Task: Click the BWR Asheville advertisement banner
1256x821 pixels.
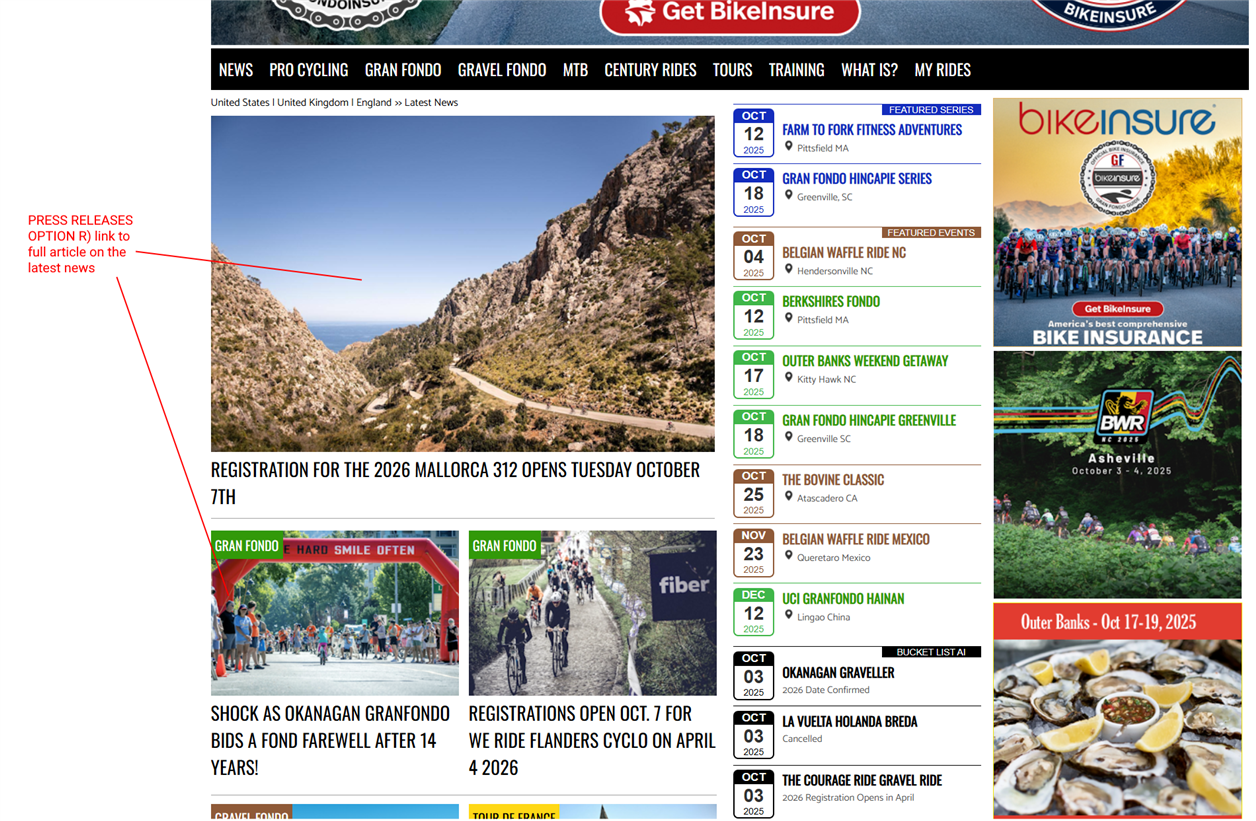Action: (x=1117, y=474)
